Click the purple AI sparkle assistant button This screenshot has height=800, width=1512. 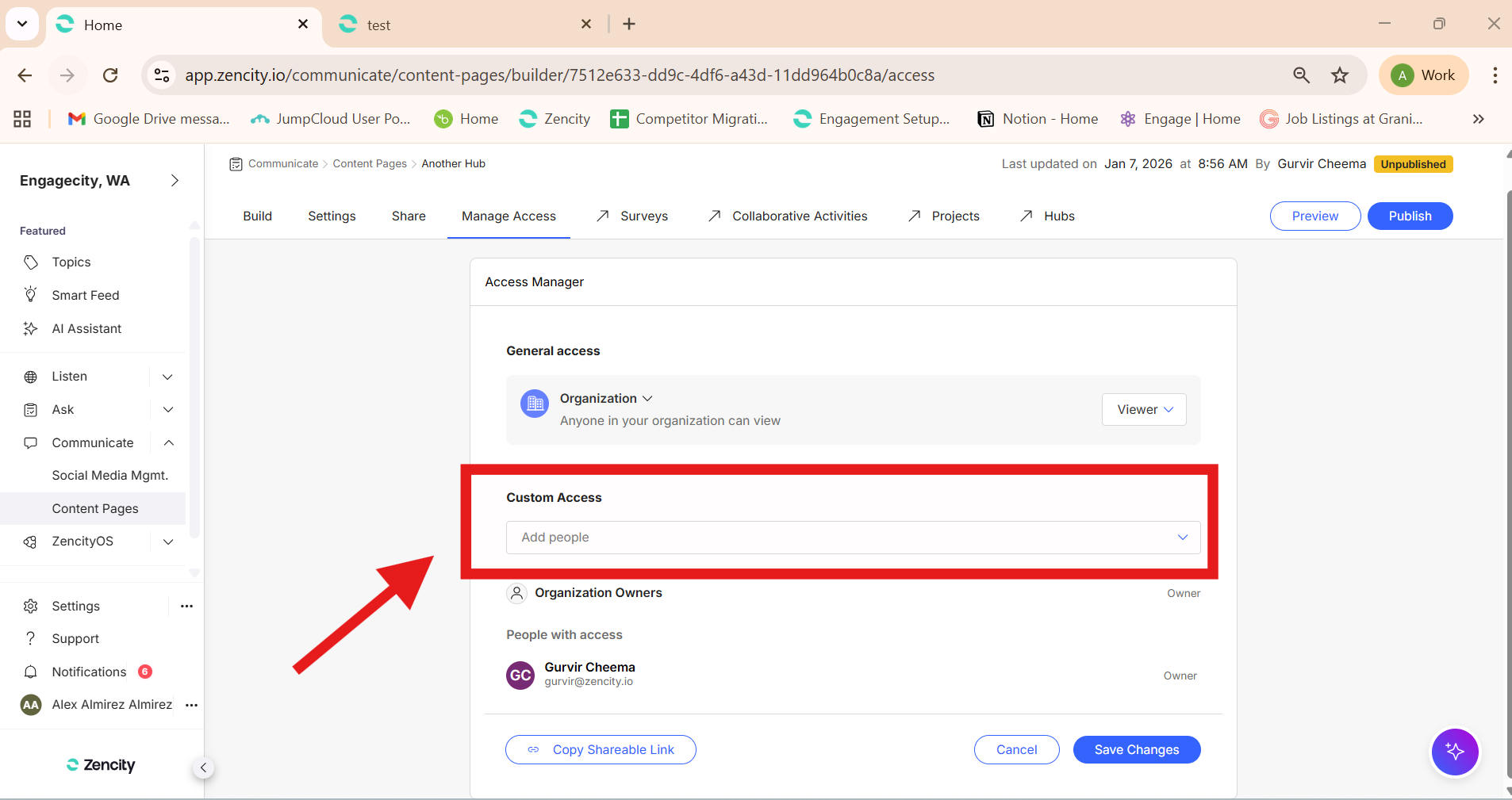(1454, 752)
